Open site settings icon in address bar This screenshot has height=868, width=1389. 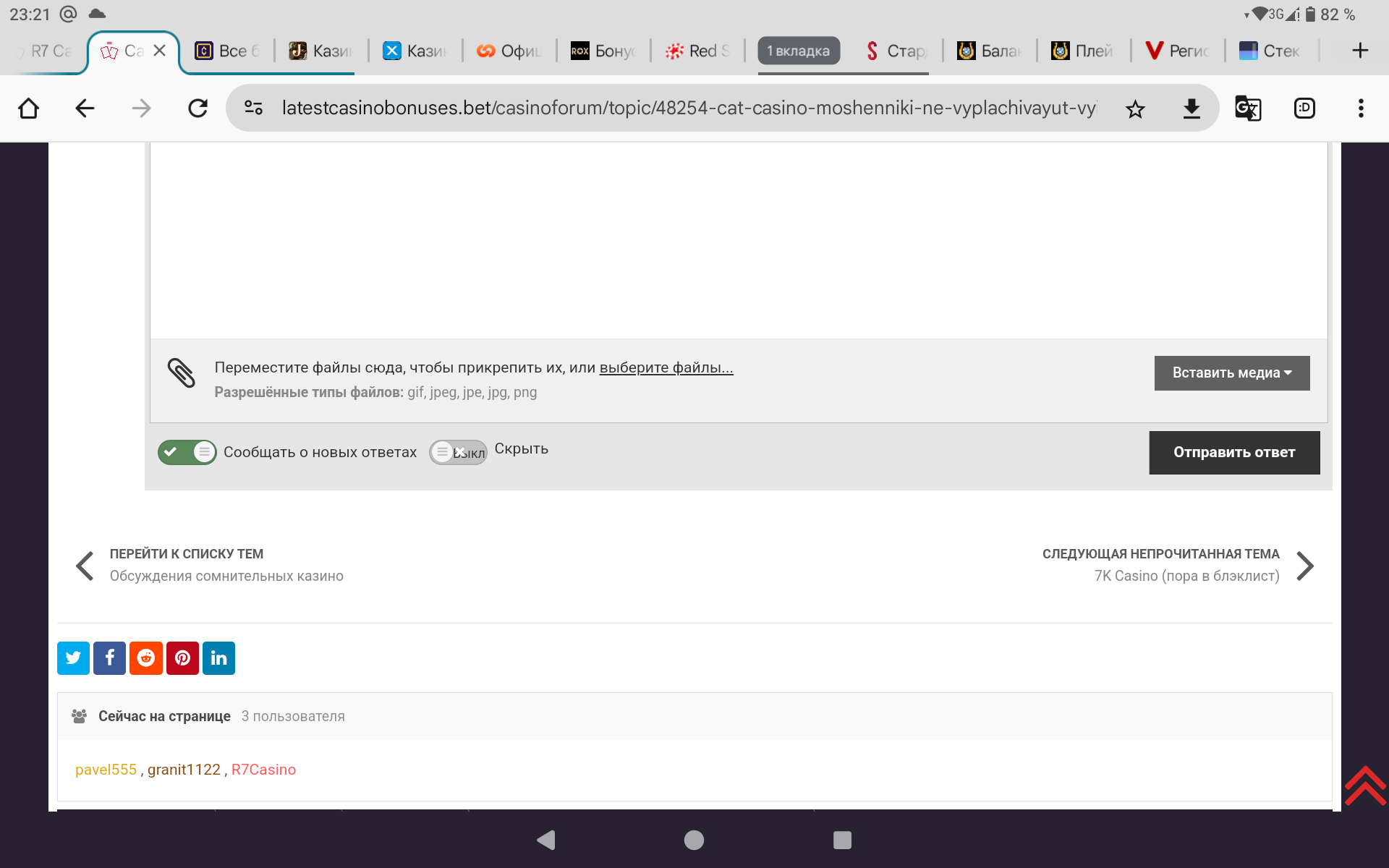253,109
